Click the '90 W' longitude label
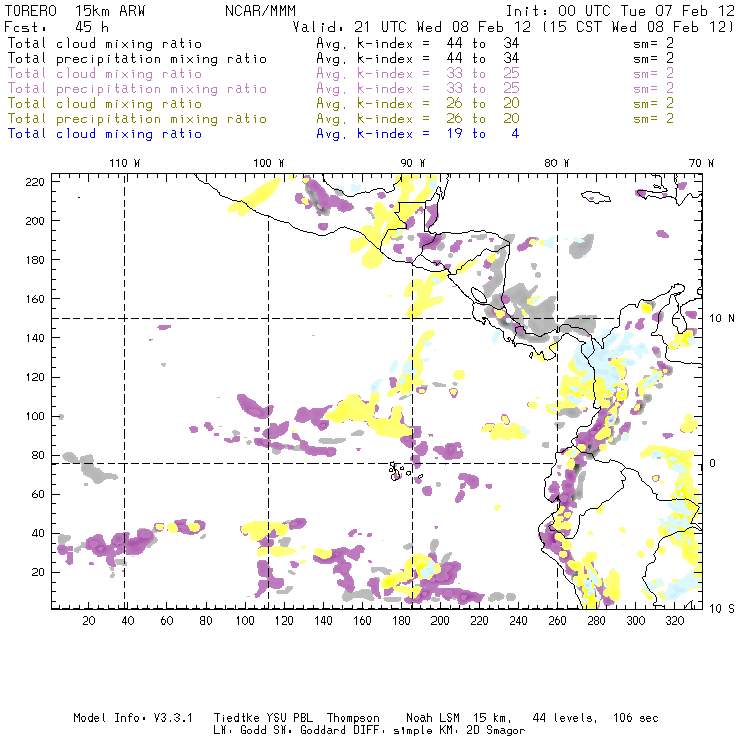The height and width of the screenshot is (740, 740). (413, 163)
